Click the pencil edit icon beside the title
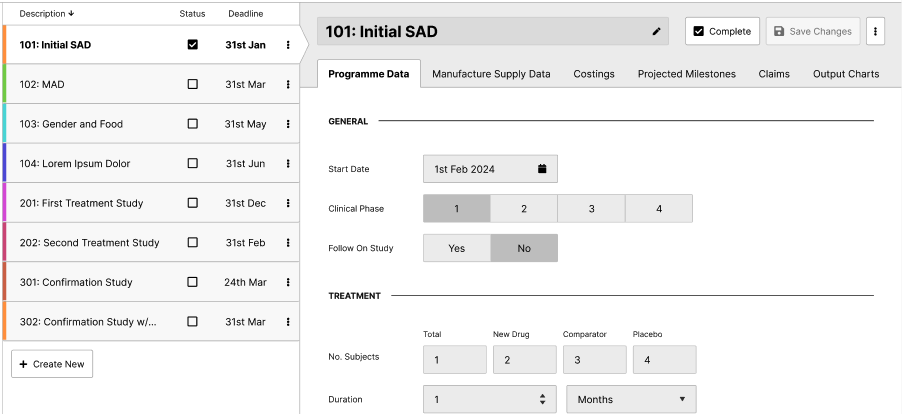This screenshot has height=414, width=902. pos(656,31)
